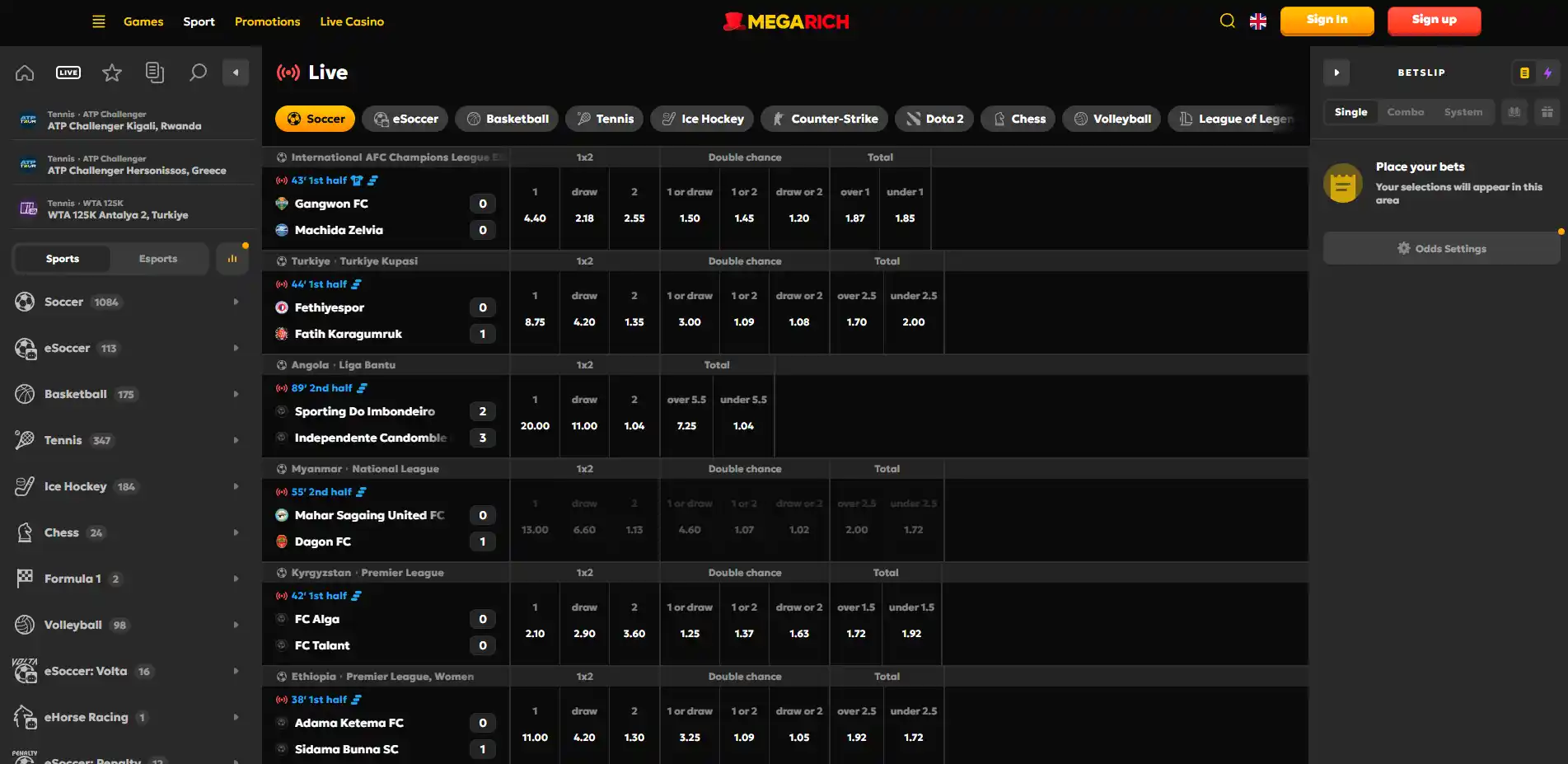Viewport: 1568px width, 764px height.
Task: Expand the eSoccer 113 category arrow
Action: point(236,348)
